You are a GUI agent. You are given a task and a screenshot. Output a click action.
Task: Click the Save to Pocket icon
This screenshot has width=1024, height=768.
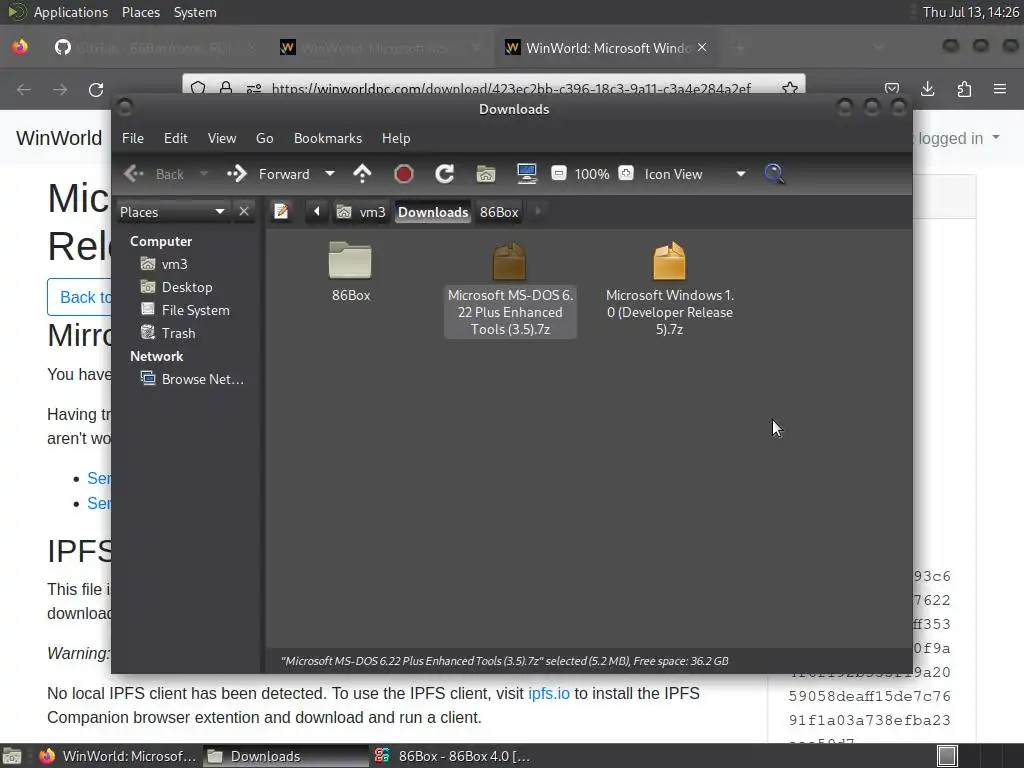click(891, 89)
